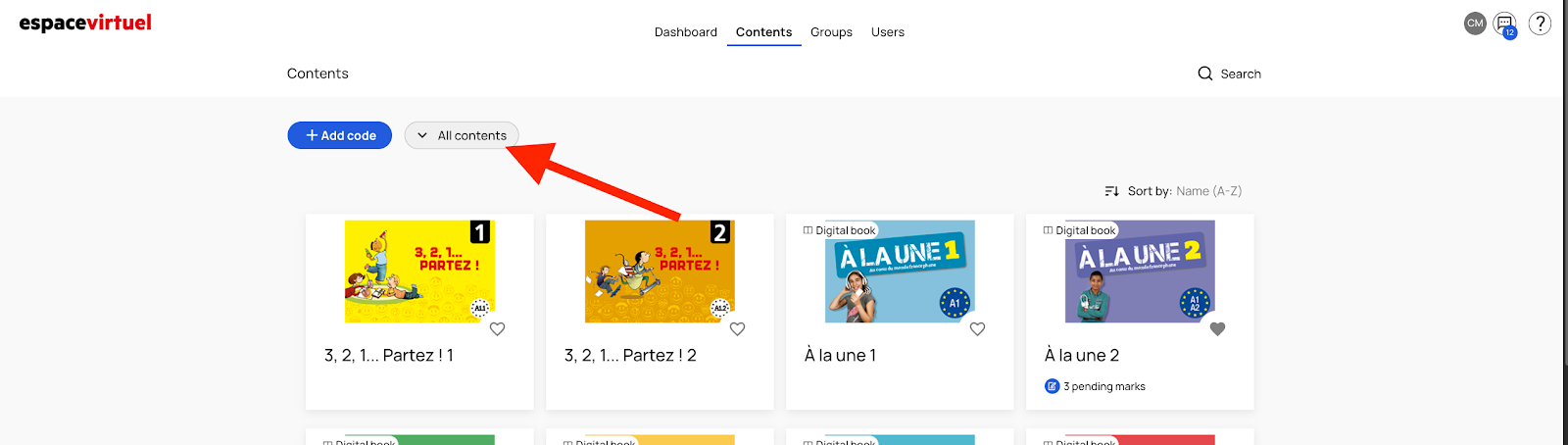Screen dimensions: 1568x445
Task: Click the espacevirtuel logo
Action: coord(85,23)
